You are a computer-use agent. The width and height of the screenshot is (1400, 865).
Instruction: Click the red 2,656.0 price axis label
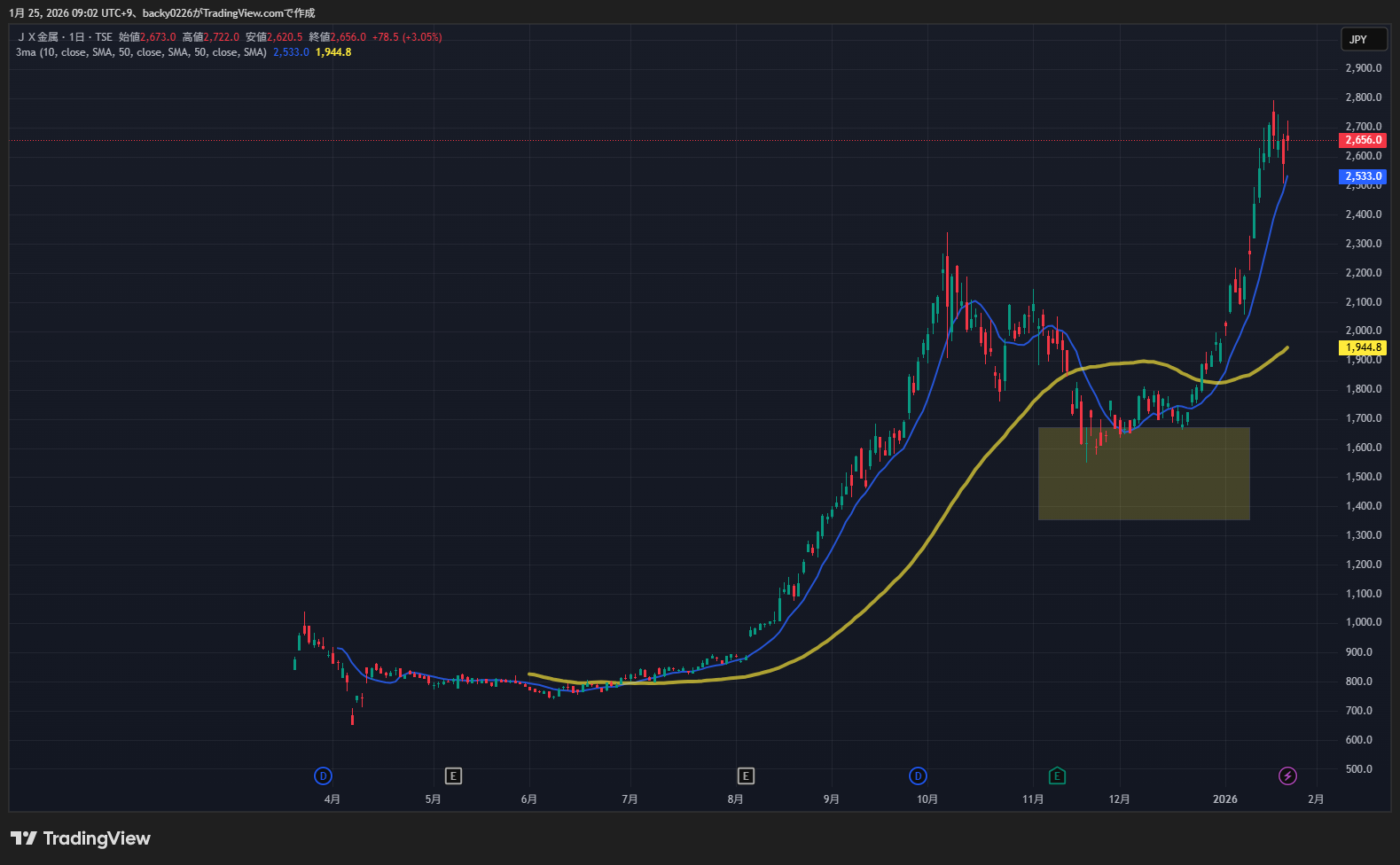[1363, 140]
